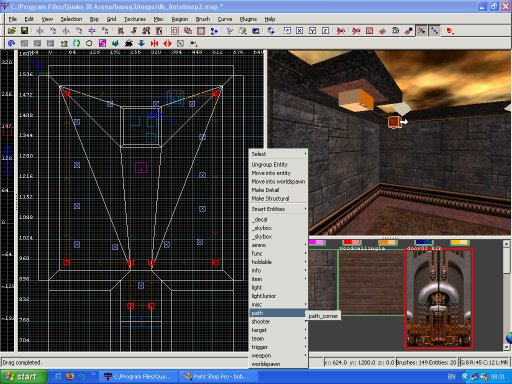
Task: Click the Make Hollow icon
Action: coord(201,31)
